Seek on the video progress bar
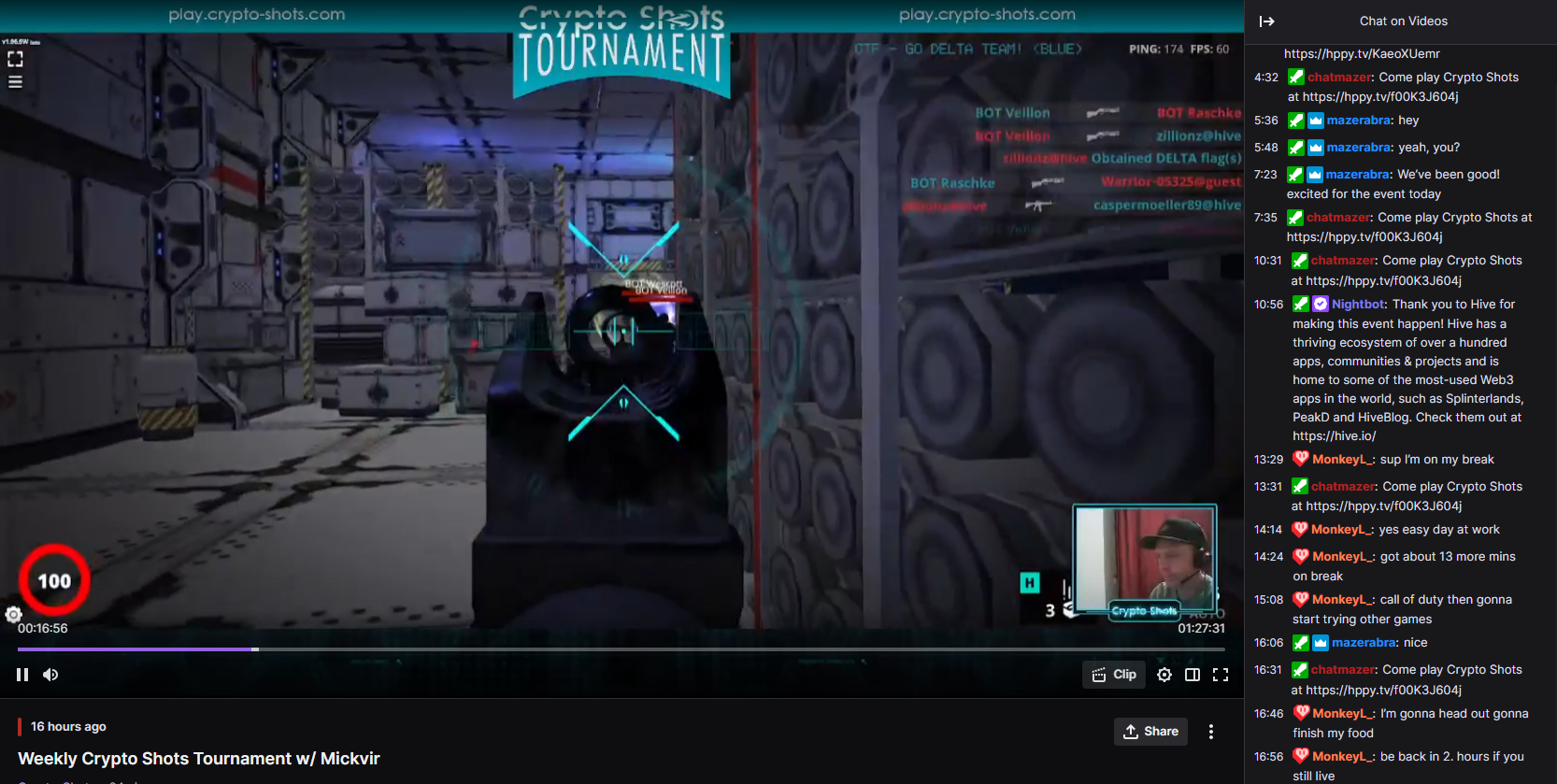Viewport: 1557px width, 784px height. (x=621, y=649)
